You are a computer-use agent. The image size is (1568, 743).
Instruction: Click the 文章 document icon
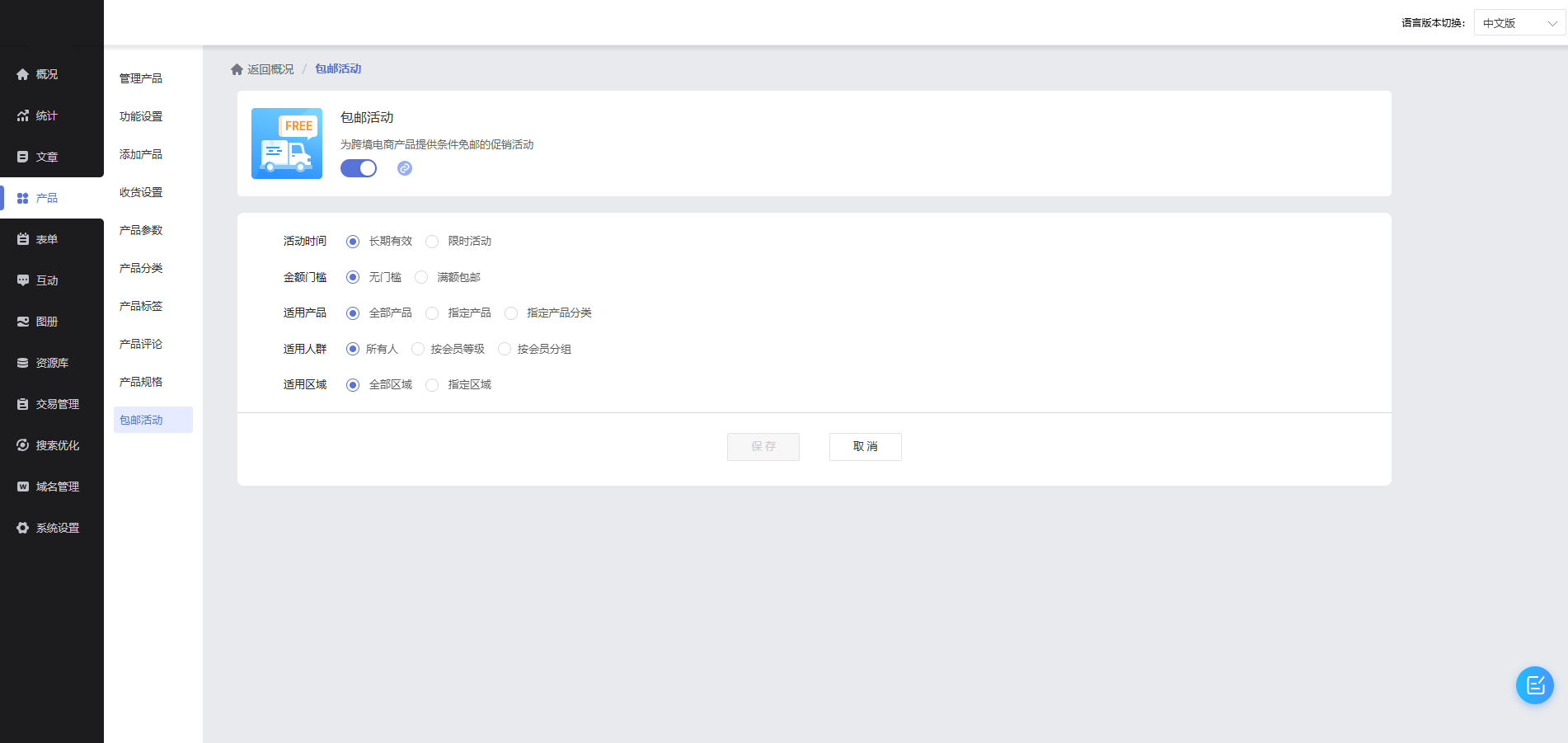click(x=23, y=157)
